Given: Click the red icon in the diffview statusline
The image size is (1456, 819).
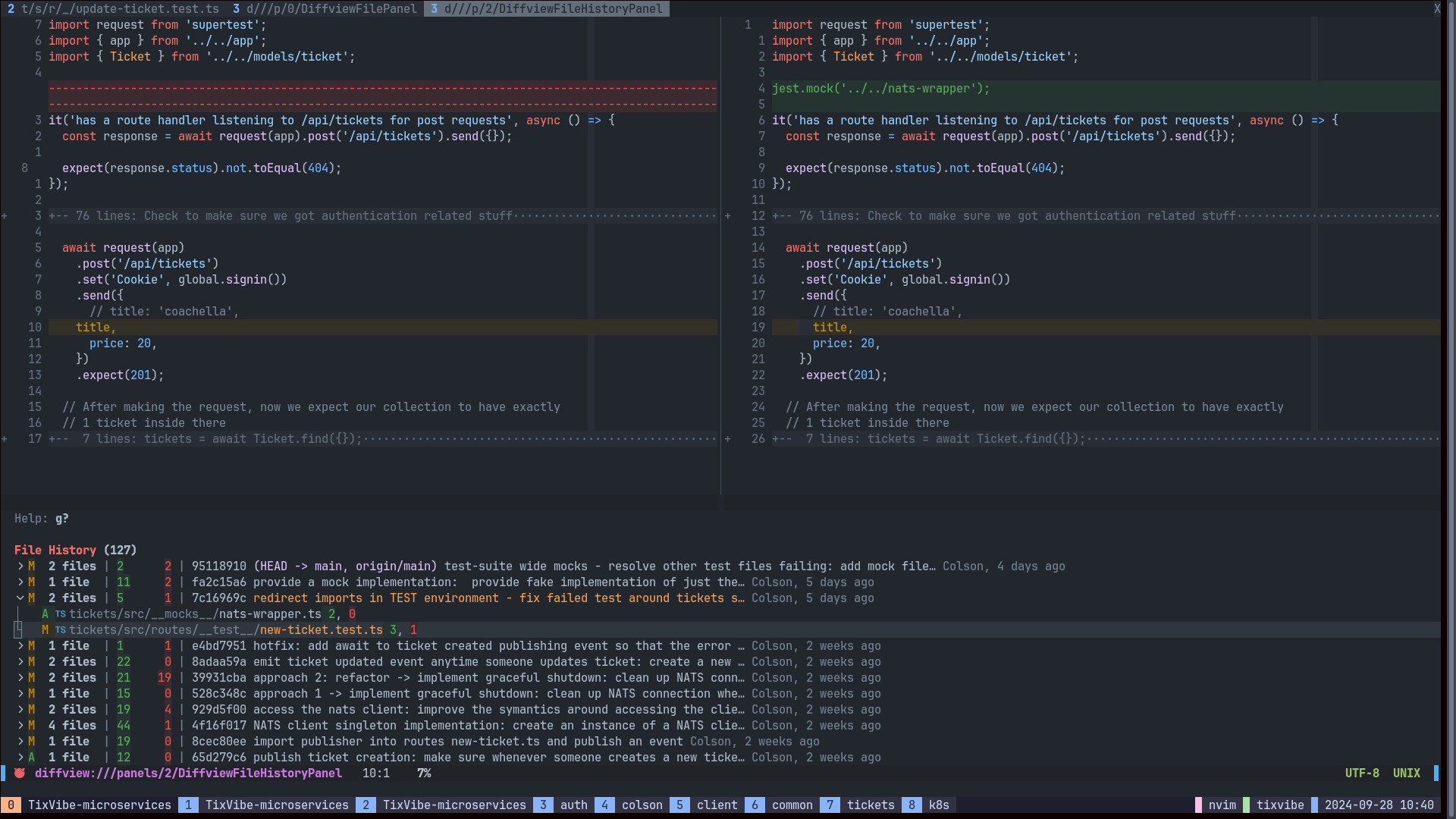Looking at the screenshot, I should point(20,773).
